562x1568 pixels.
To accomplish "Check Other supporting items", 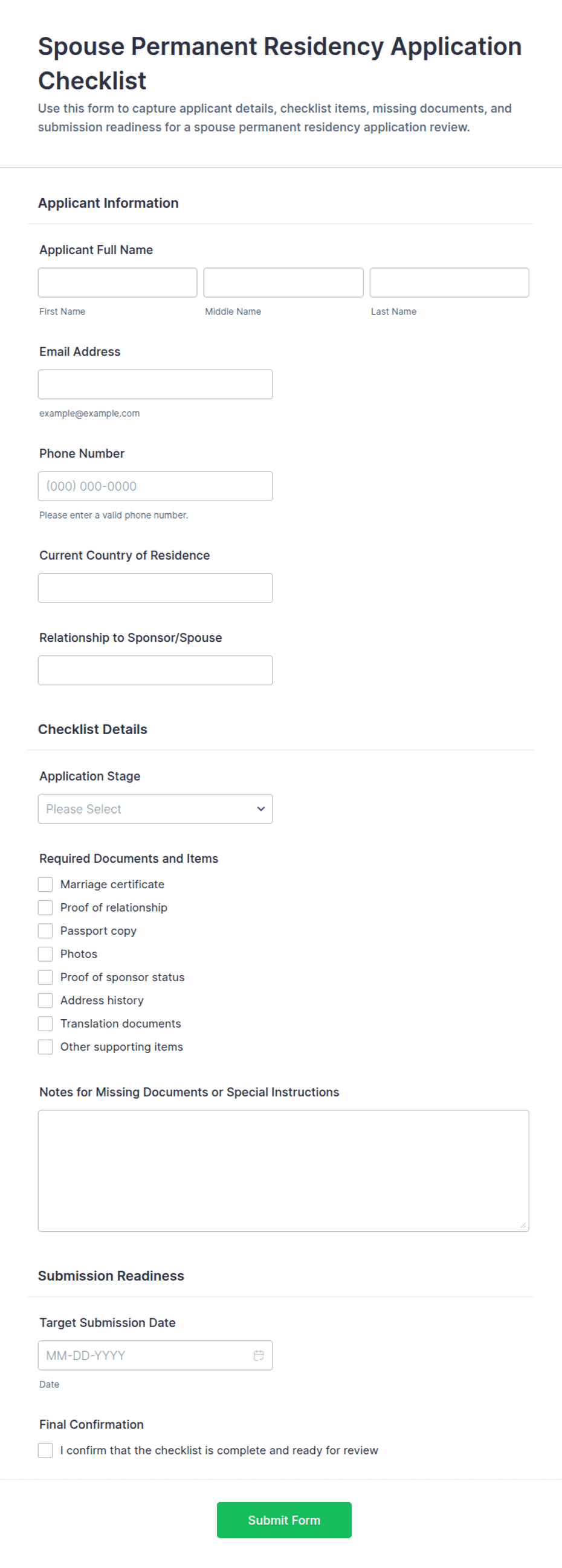I will (45, 1046).
